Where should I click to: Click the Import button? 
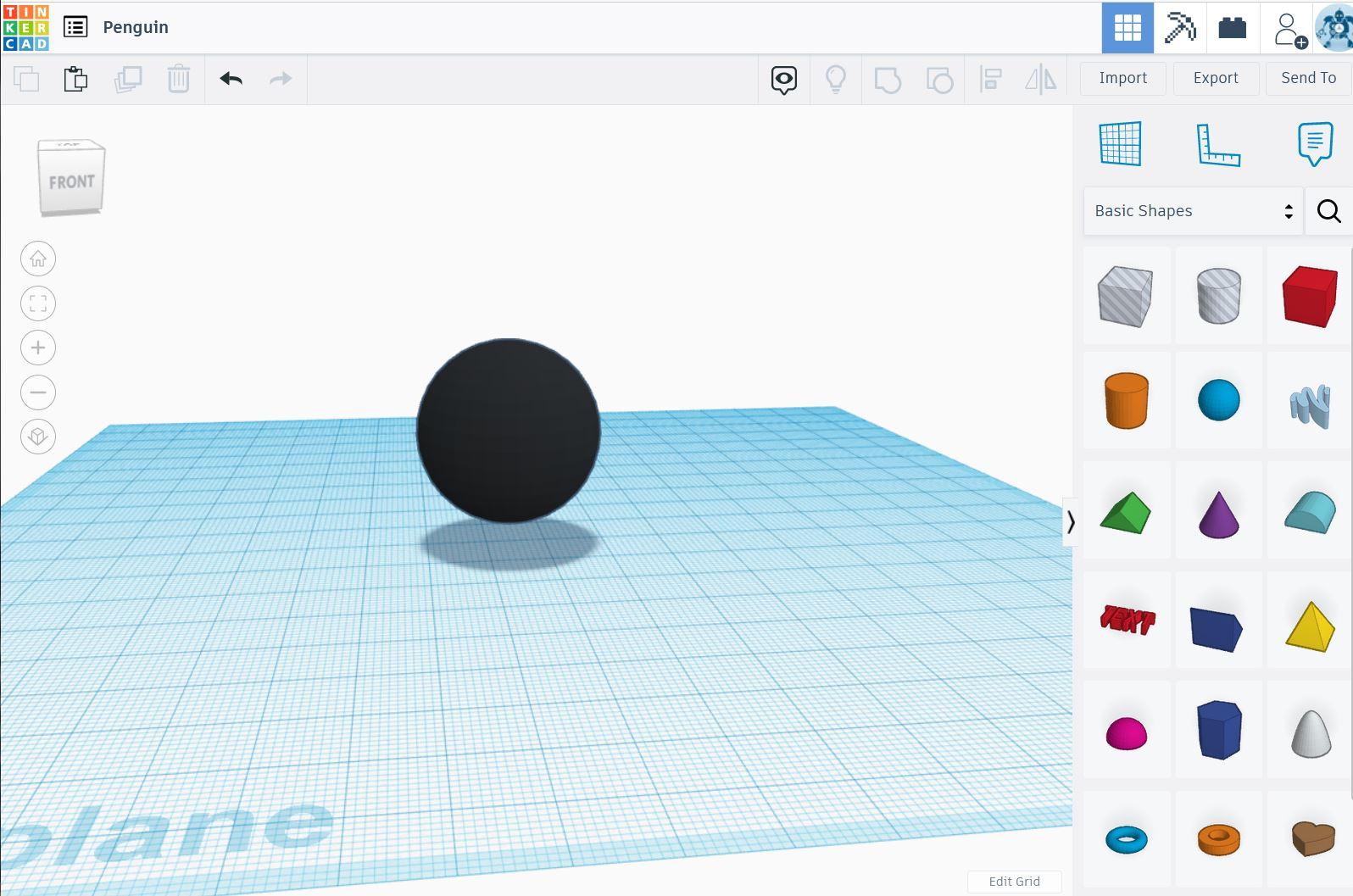(x=1123, y=78)
